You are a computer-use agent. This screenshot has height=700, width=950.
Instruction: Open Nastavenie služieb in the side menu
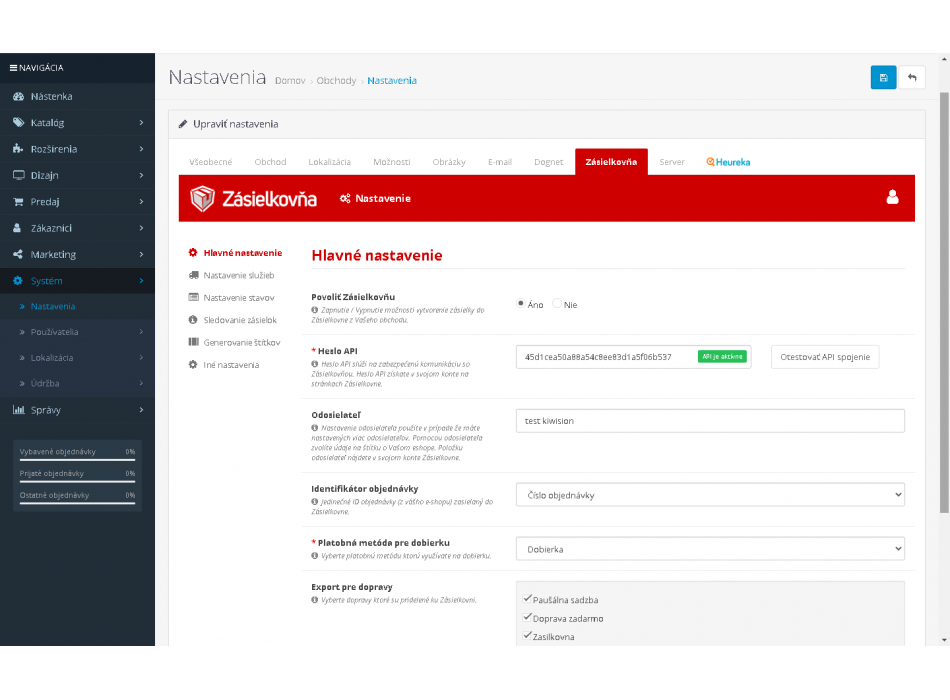coord(239,275)
